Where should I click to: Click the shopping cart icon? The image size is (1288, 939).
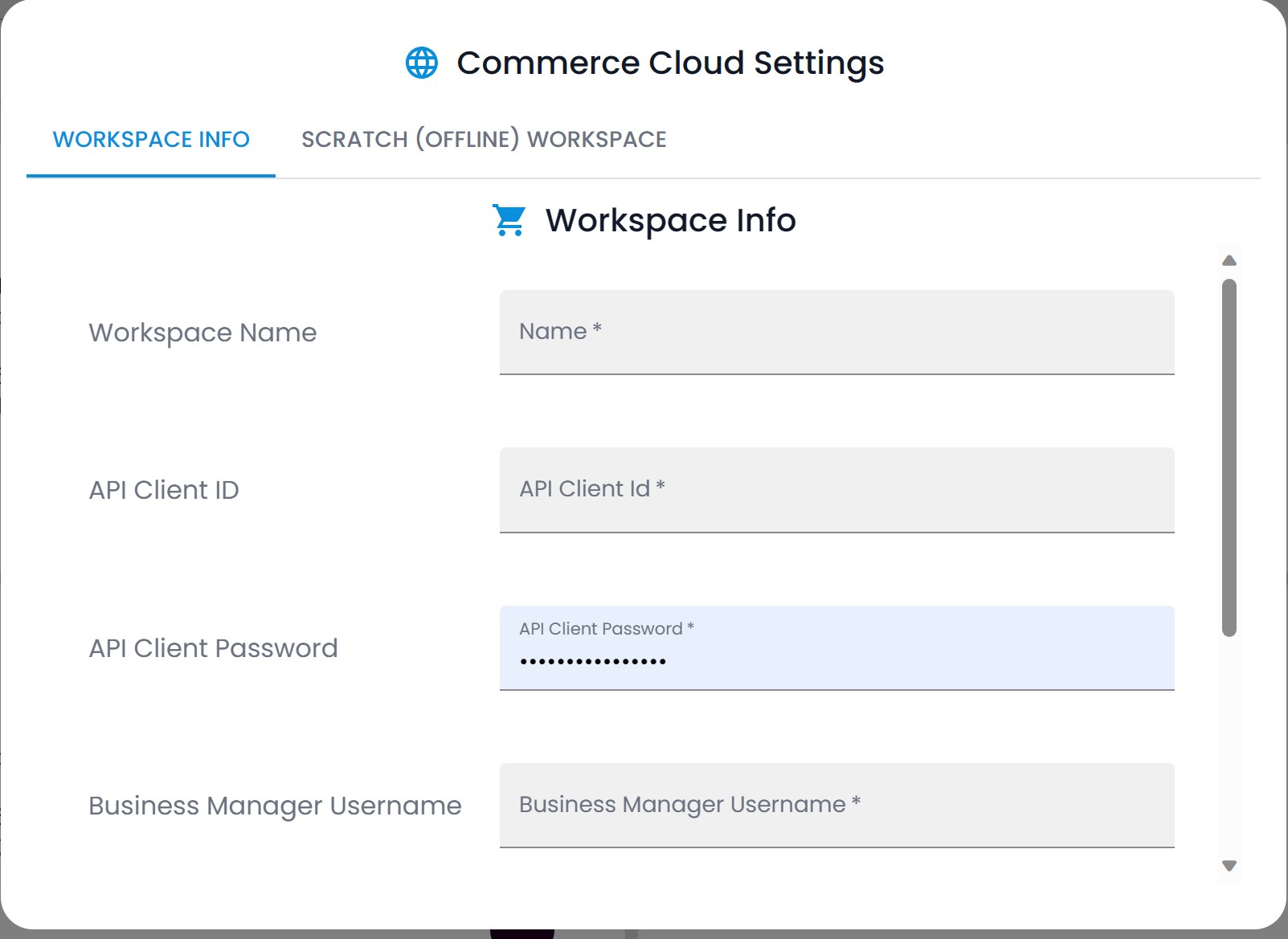[x=509, y=220]
